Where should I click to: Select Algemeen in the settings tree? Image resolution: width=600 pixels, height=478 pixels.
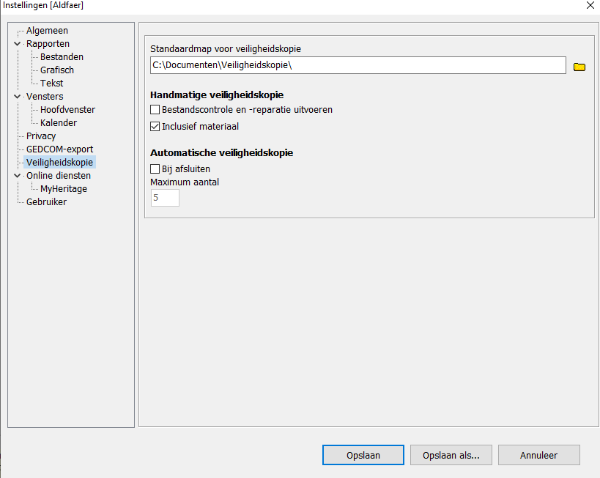click(x=47, y=31)
